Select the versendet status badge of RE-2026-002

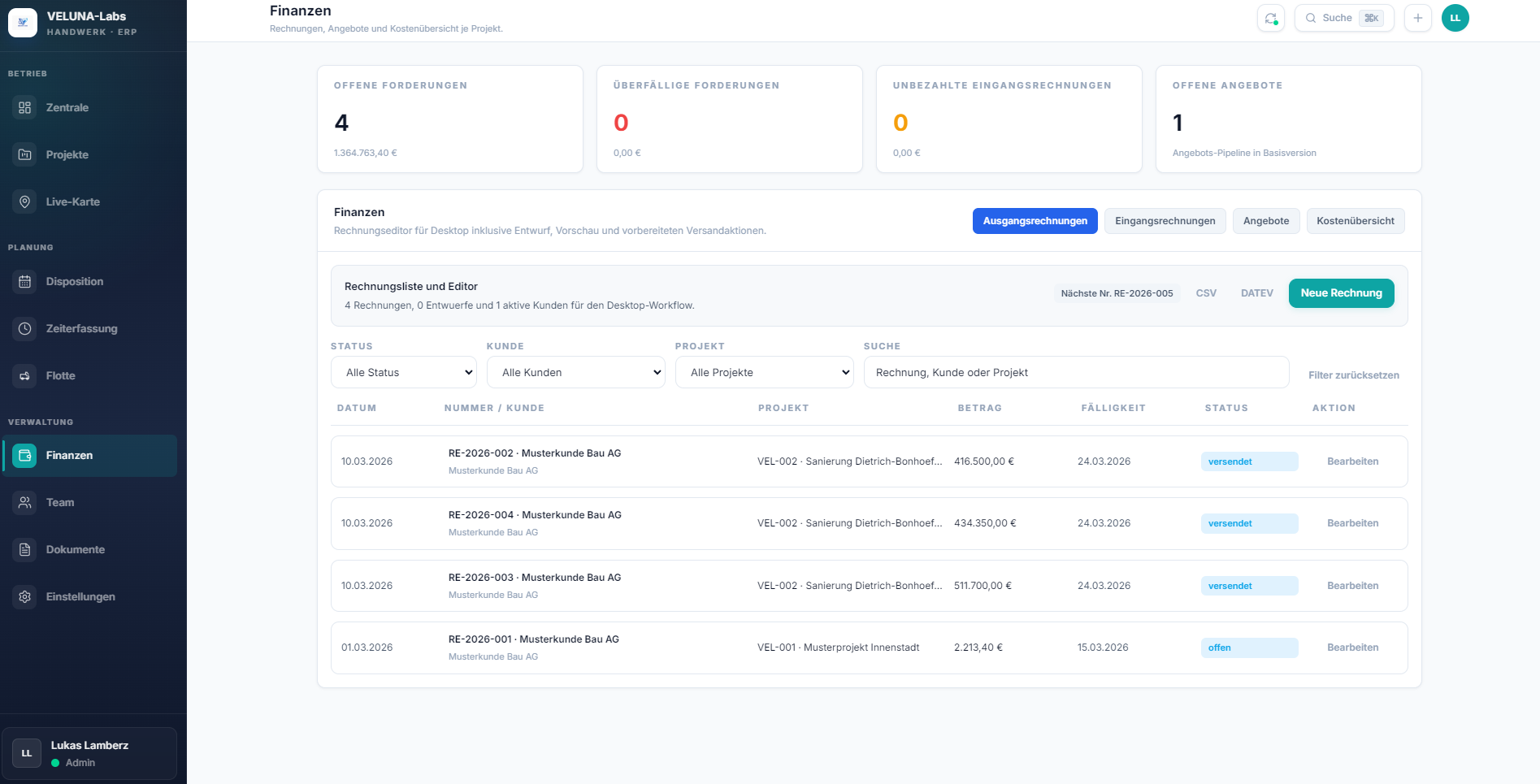click(x=1249, y=461)
